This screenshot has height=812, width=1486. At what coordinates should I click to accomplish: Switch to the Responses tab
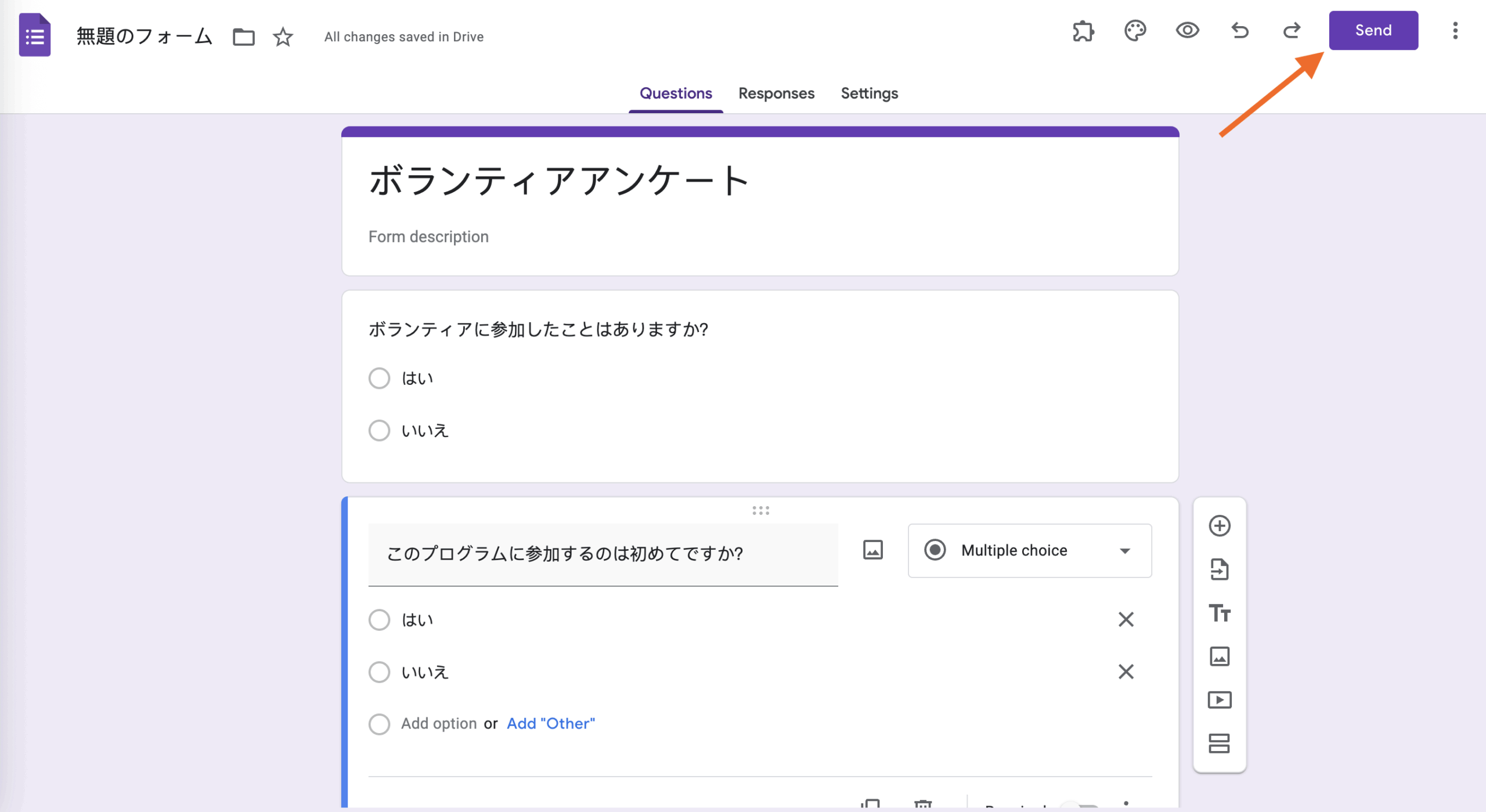[776, 93]
